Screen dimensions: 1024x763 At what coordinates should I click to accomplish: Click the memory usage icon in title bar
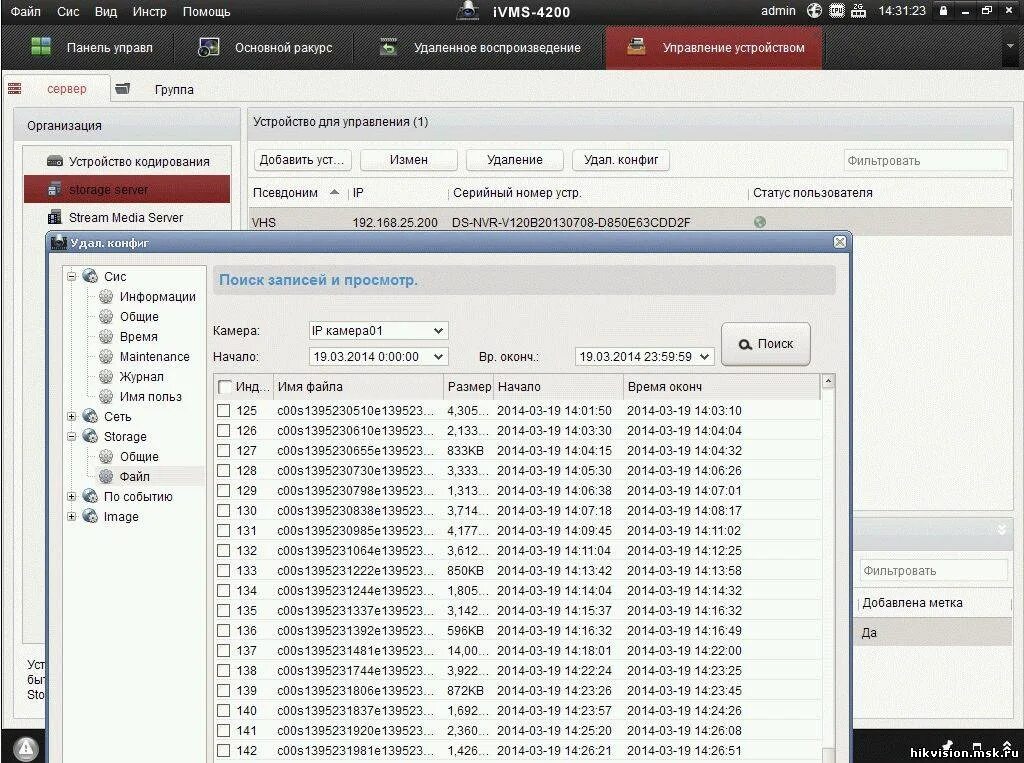click(x=859, y=10)
